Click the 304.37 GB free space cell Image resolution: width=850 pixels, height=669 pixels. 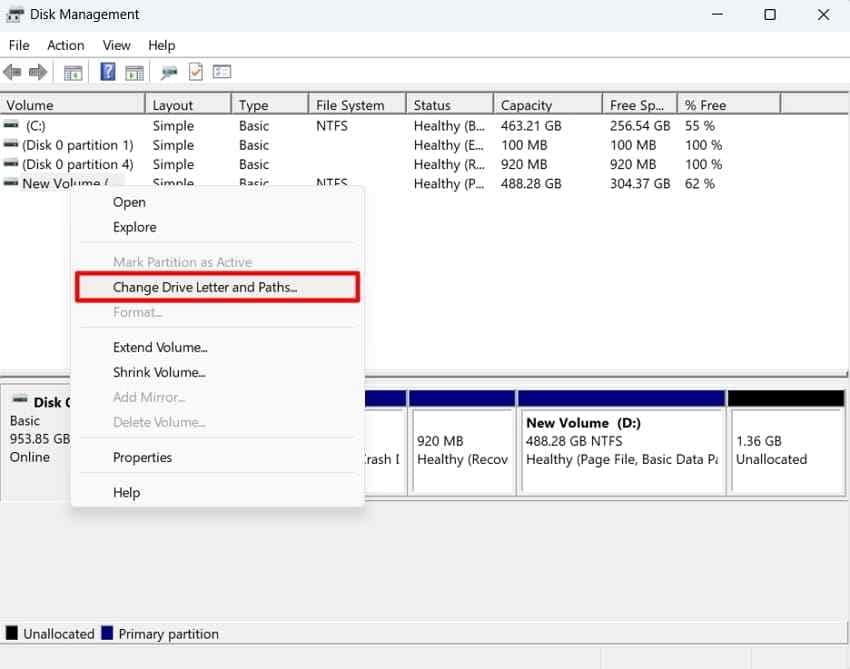pos(640,184)
